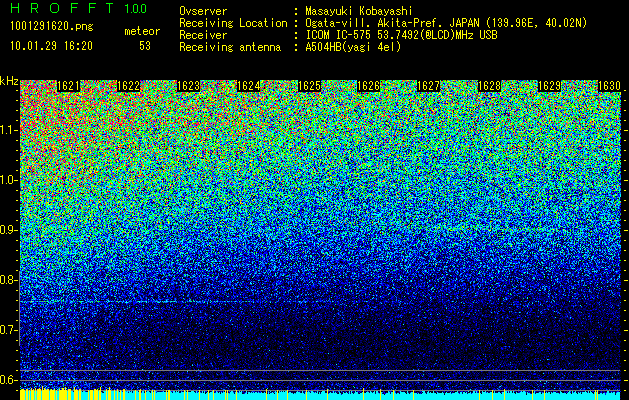This screenshot has width=629, height=400.
Task: Click the 0.6 frequency axis label
Action: pos(8,380)
